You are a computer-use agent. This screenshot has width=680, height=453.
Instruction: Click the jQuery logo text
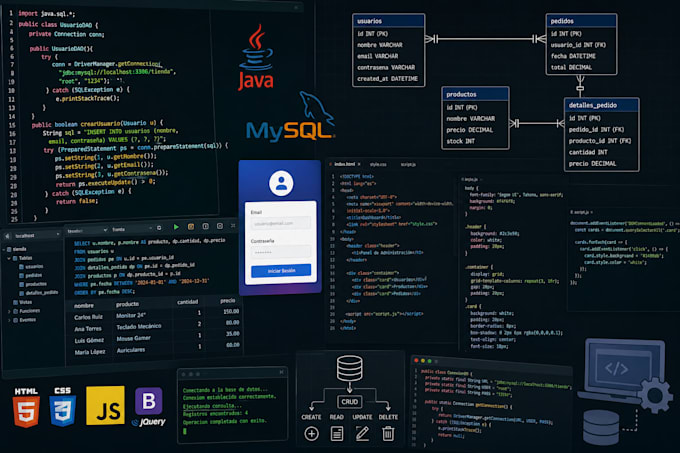tap(149, 422)
